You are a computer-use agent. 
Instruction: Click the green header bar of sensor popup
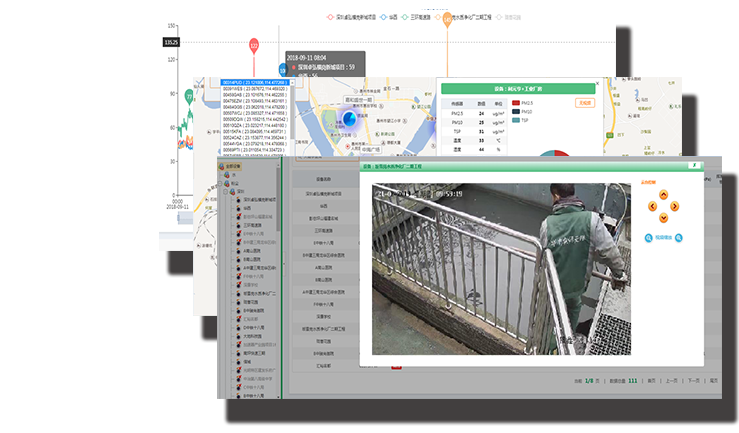point(518,89)
